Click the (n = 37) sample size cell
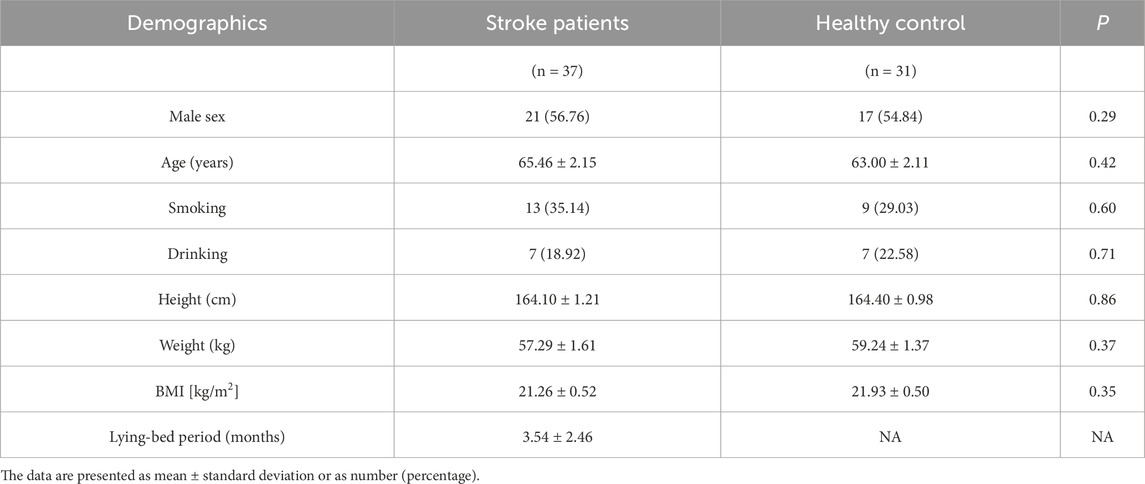Image resolution: width=1145 pixels, height=484 pixels. point(557,71)
